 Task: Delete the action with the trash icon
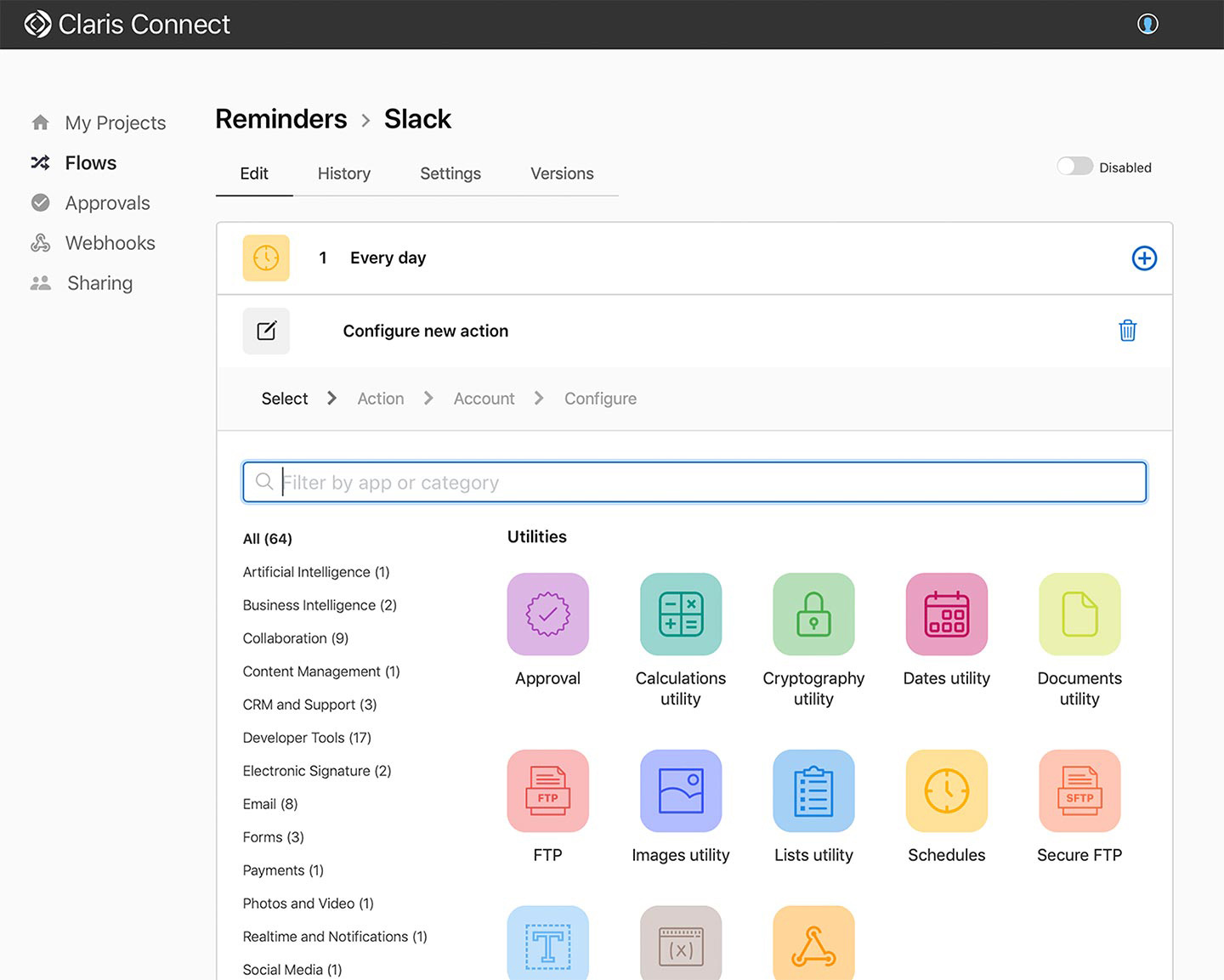[x=1128, y=331]
